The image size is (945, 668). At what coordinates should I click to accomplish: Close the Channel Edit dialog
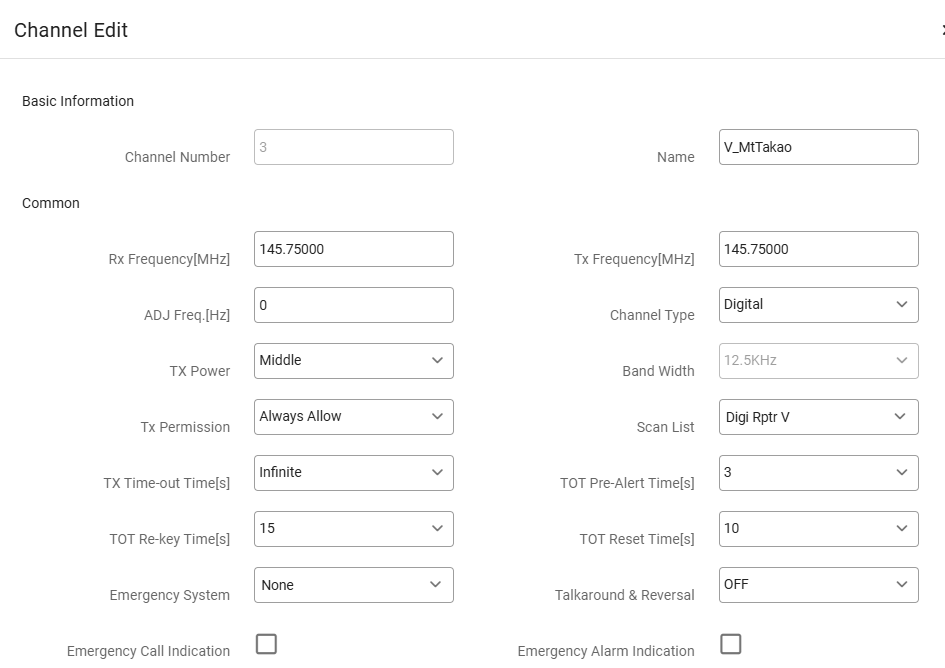[x=941, y=30]
